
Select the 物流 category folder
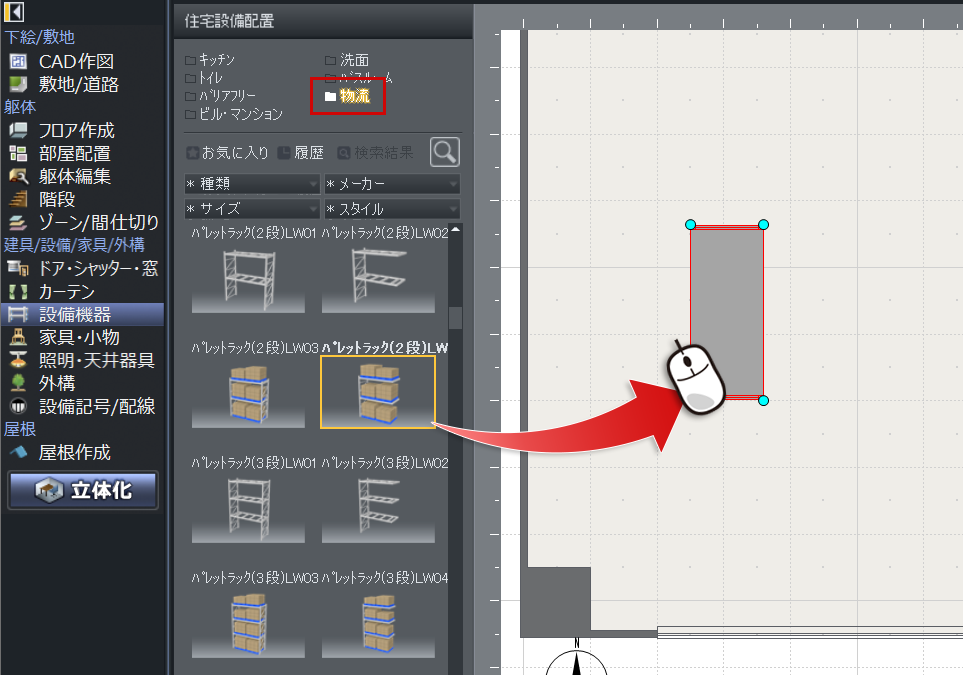point(347,96)
